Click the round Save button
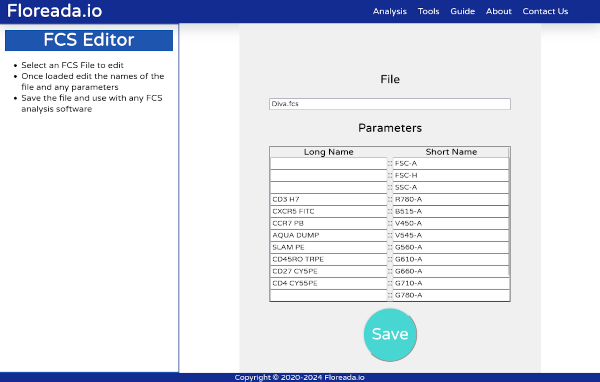The width and height of the screenshot is (600, 382). [x=390, y=335]
